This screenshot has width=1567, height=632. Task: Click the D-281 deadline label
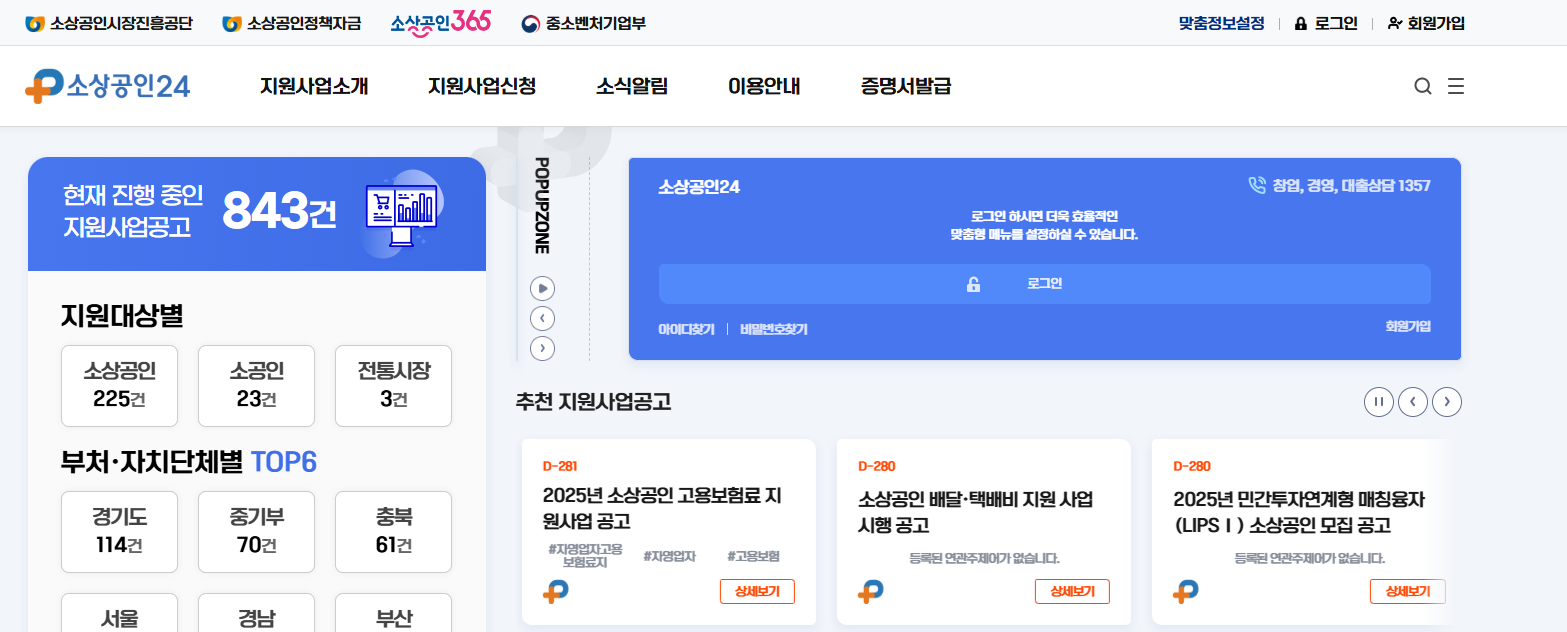[x=560, y=466]
